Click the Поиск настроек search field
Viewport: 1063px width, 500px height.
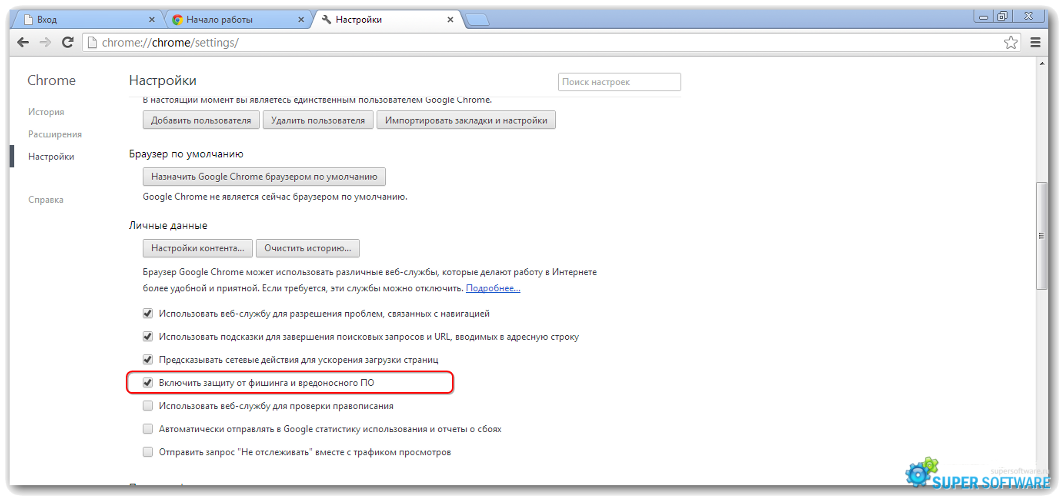(619, 82)
